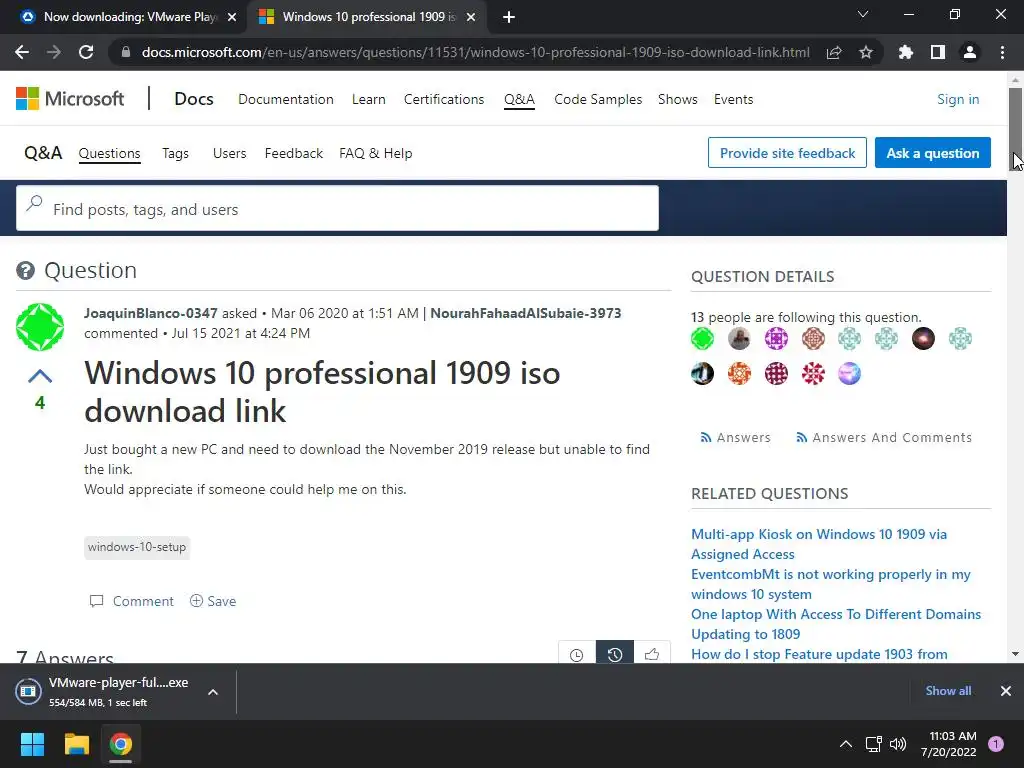
Task: Go to the Questions section
Action: 110,153
